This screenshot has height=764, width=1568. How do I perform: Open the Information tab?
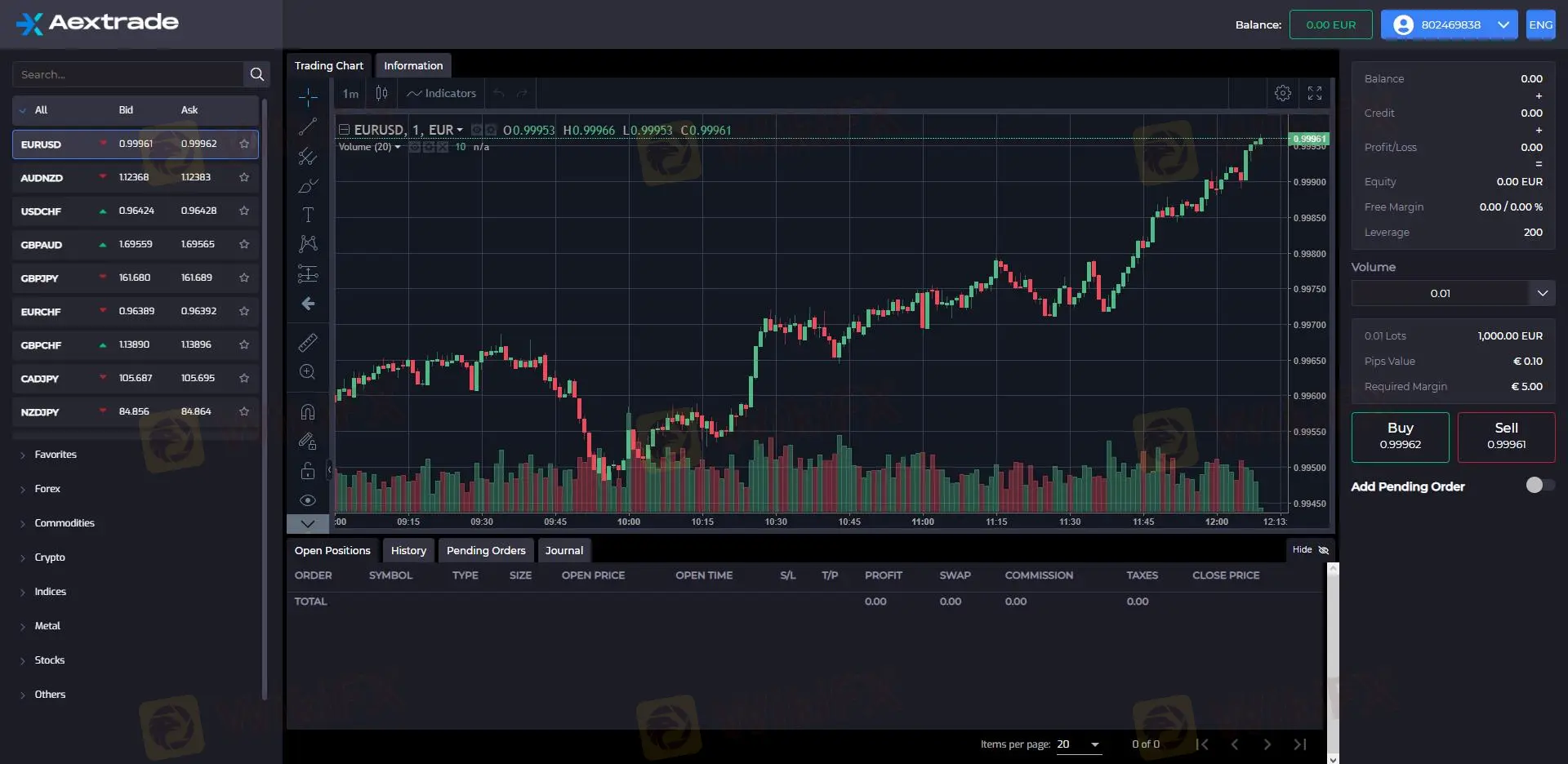point(413,65)
